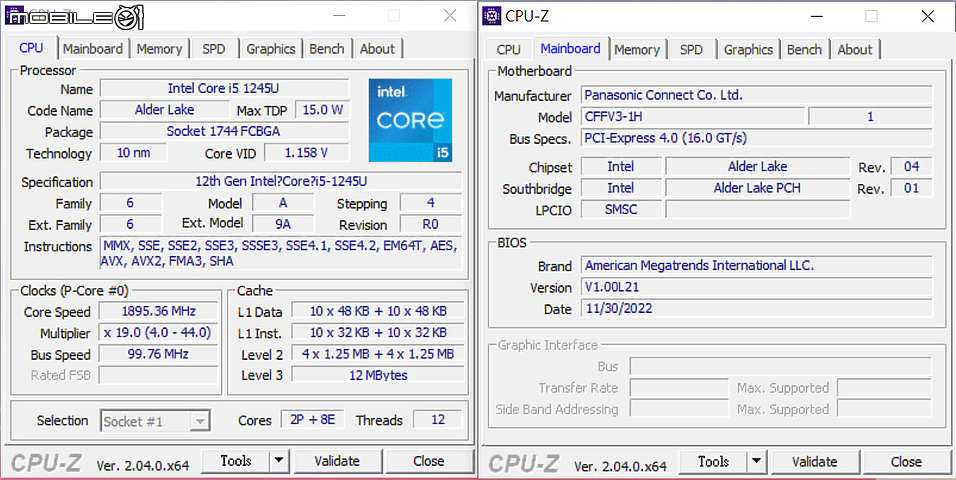The width and height of the screenshot is (956, 480).
Task: Switch to CPU tab in right window
Action: pos(508,49)
